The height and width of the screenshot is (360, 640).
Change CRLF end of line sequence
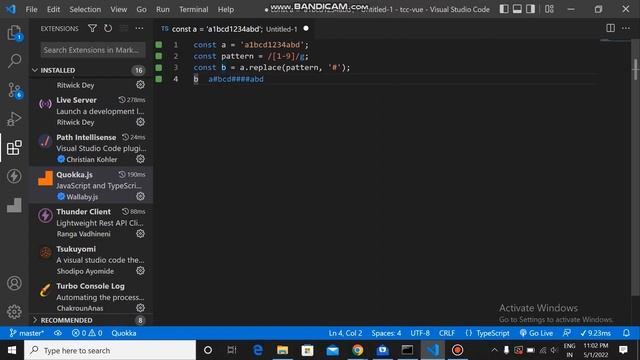point(447,333)
